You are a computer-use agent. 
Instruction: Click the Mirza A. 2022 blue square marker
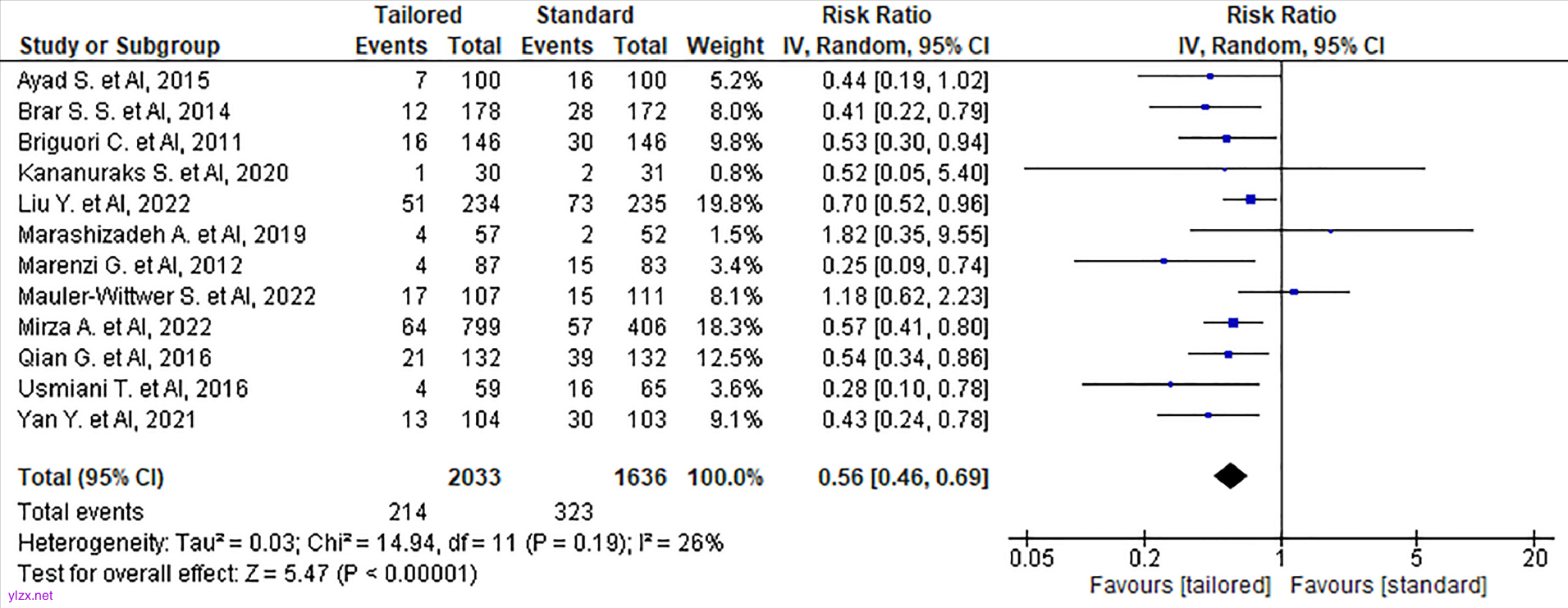[x=1232, y=323]
